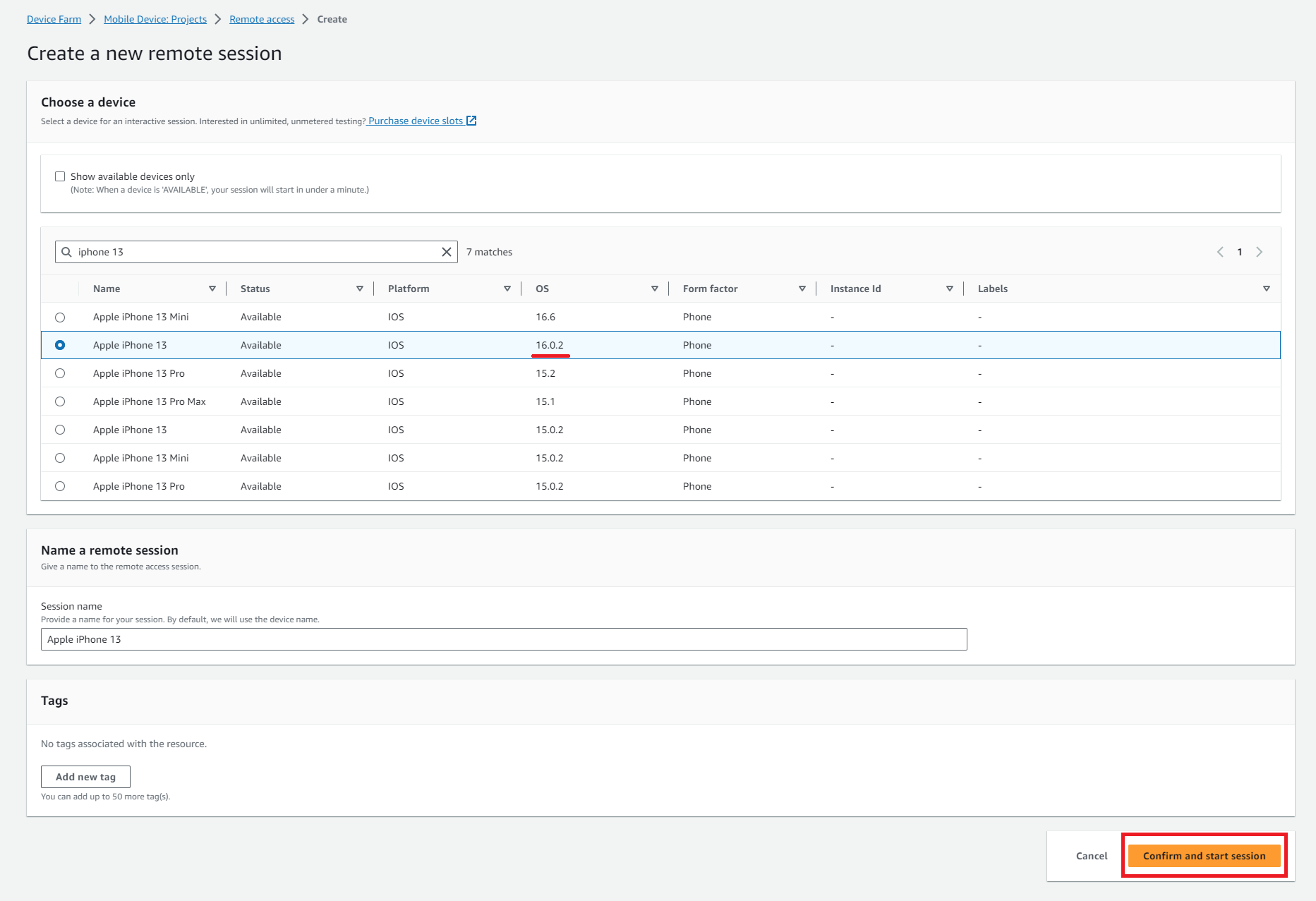Go to Remote access breadcrumb

click(x=262, y=19)
